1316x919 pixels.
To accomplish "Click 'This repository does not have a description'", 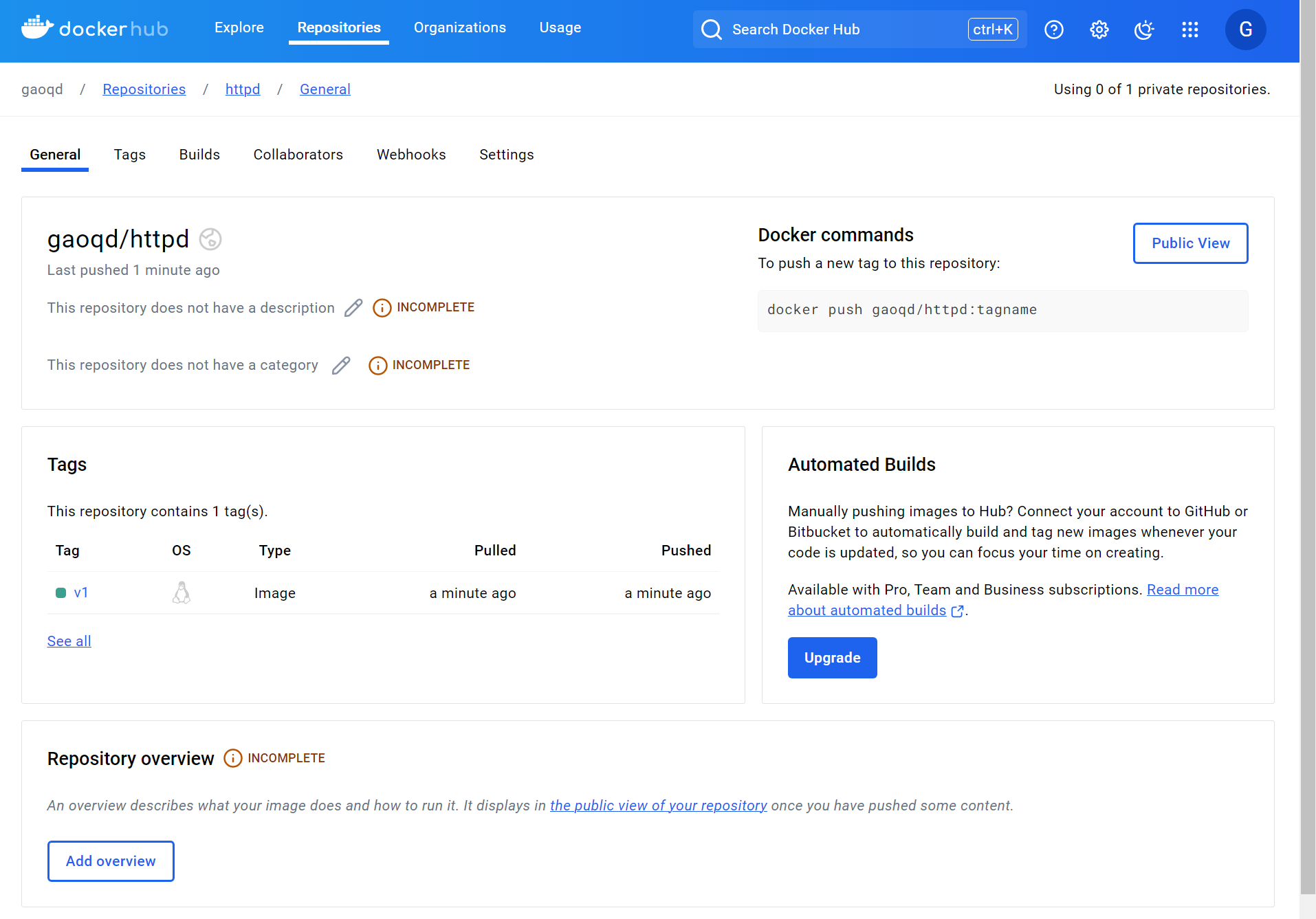I will (191, 308).
